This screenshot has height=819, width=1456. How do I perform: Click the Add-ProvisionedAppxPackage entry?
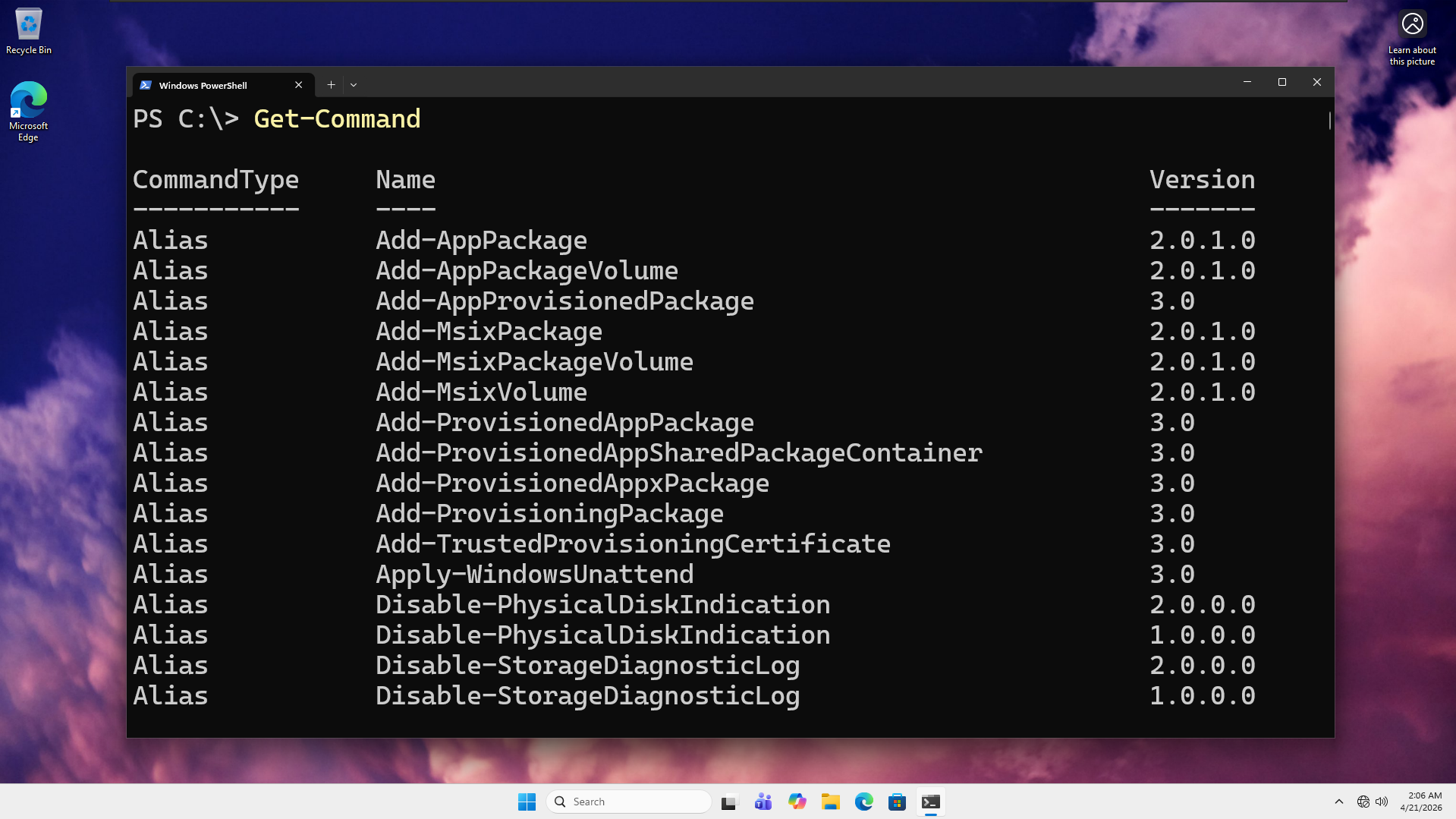(572, 484)
